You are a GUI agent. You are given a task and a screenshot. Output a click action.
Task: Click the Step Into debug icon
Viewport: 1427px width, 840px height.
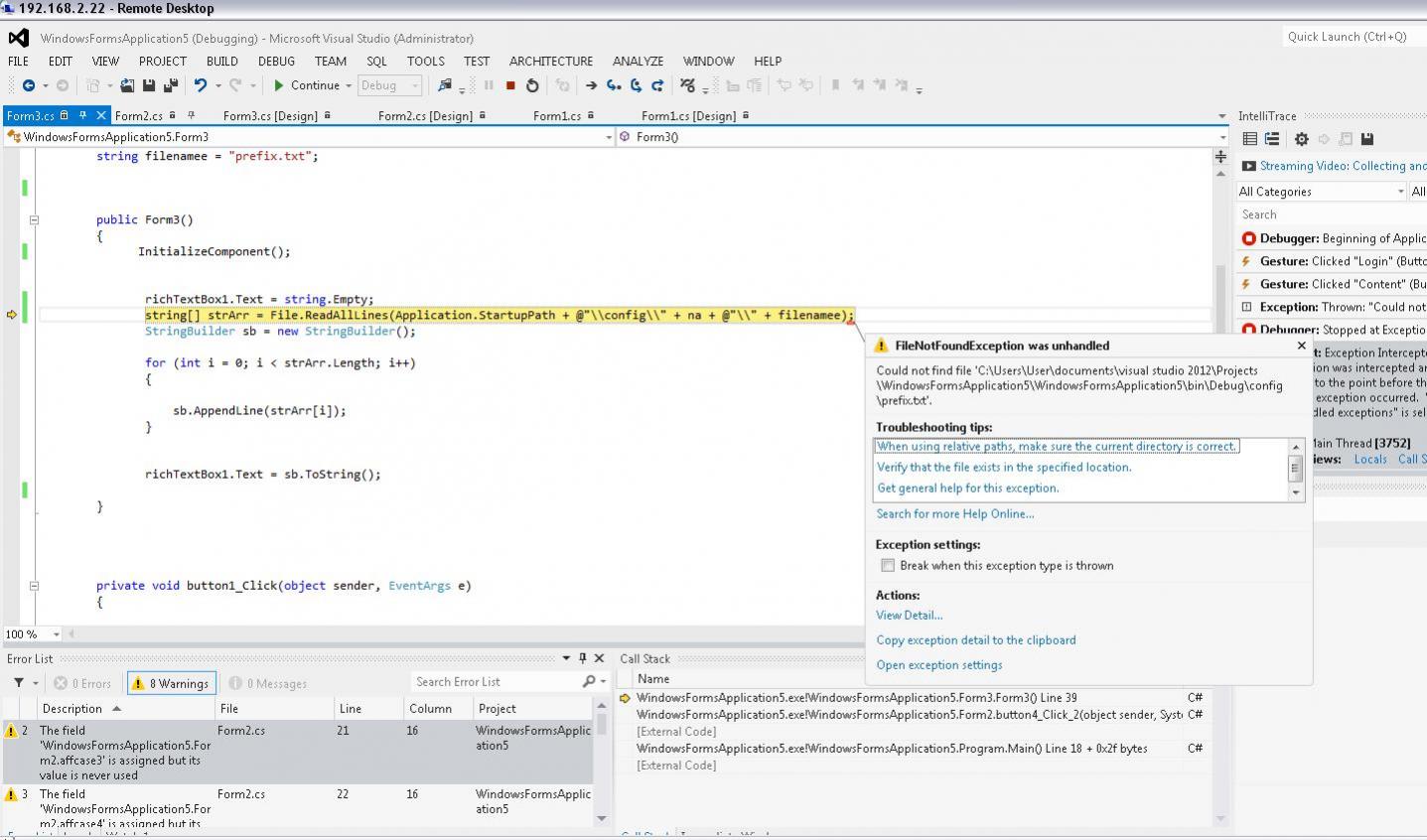(614, 85)
